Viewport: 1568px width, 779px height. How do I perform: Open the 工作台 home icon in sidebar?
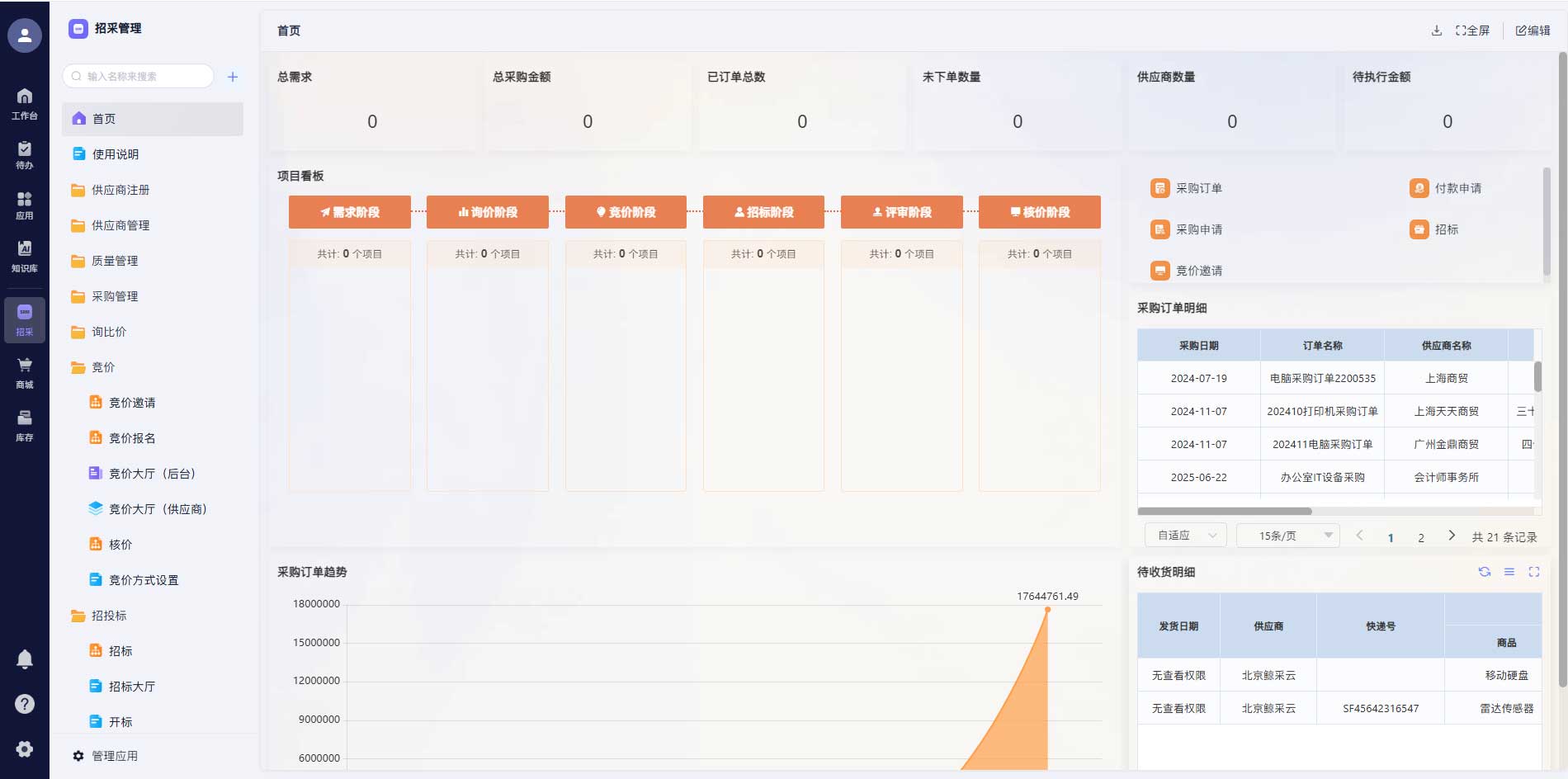click(24, 103)
